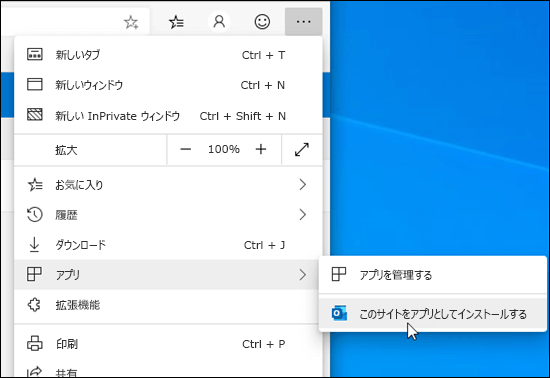Click the InPrivate window hatched icon
This screenshot has height=378, width=550.
(x=35, y=114)
